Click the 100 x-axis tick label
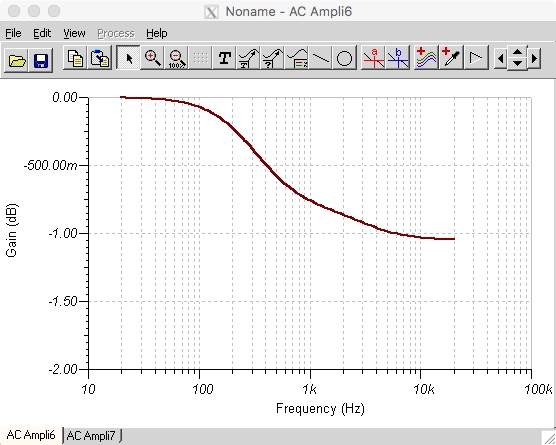 coord(202,389)
